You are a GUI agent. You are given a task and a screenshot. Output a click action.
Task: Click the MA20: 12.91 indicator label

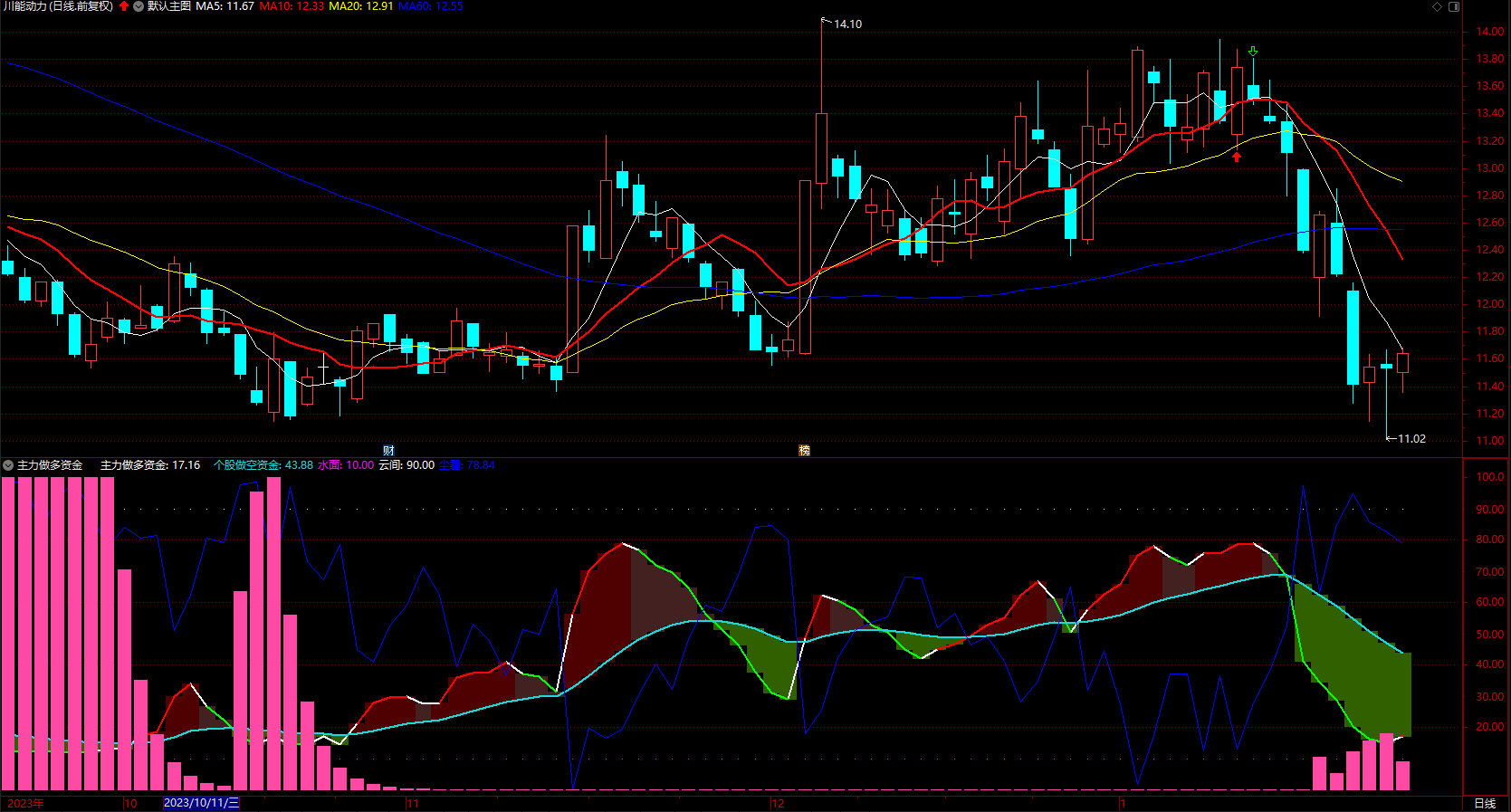pyautogui.click(x=361, y=6)
